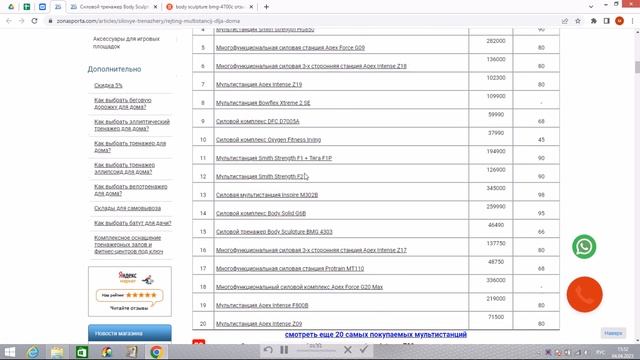The height and width of the screenshot is (360, 640).
Task: Open the Yandex Market rating badge
Action: 130,291
